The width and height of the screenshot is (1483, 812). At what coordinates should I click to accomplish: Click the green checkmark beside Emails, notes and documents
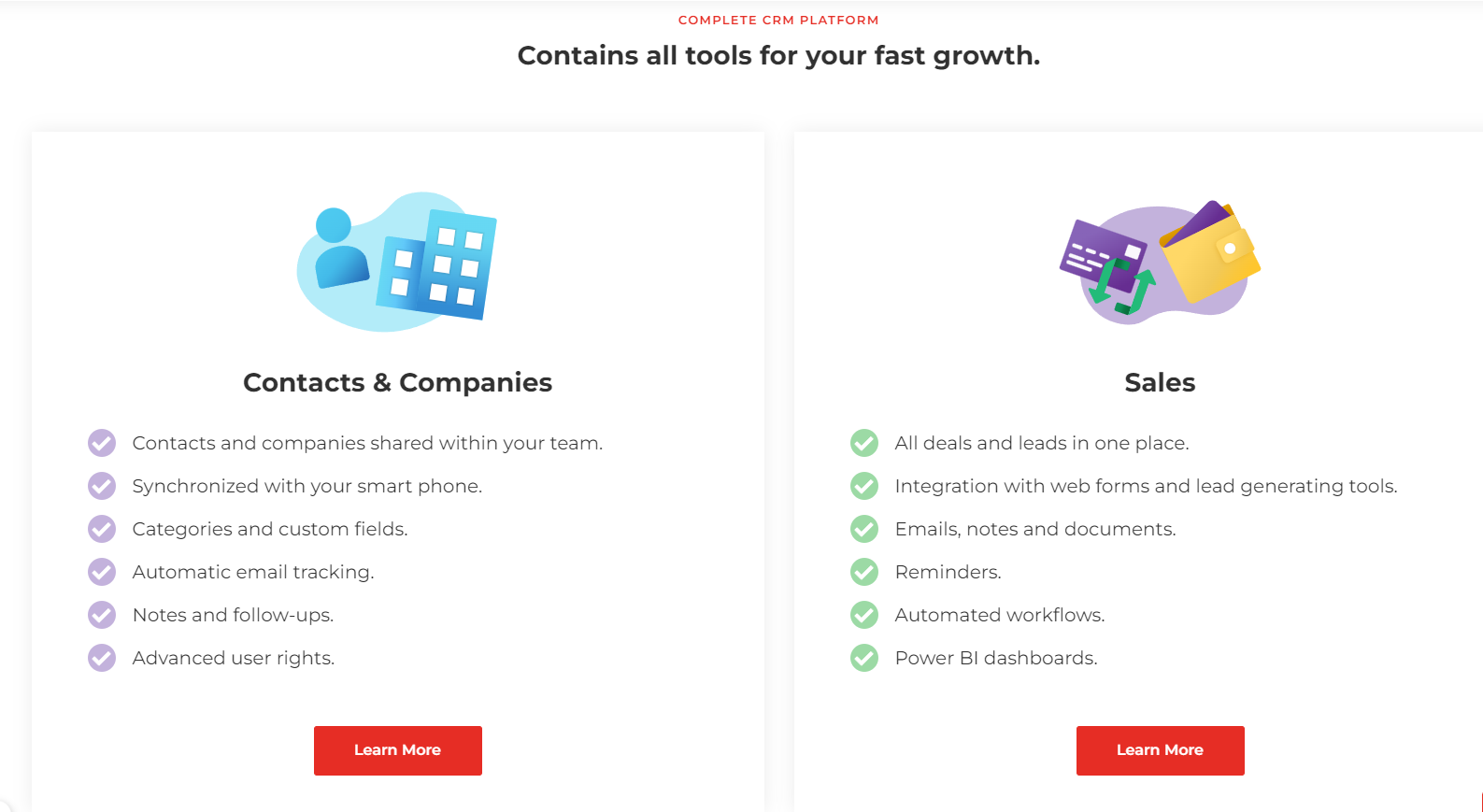tap(864, 529)
